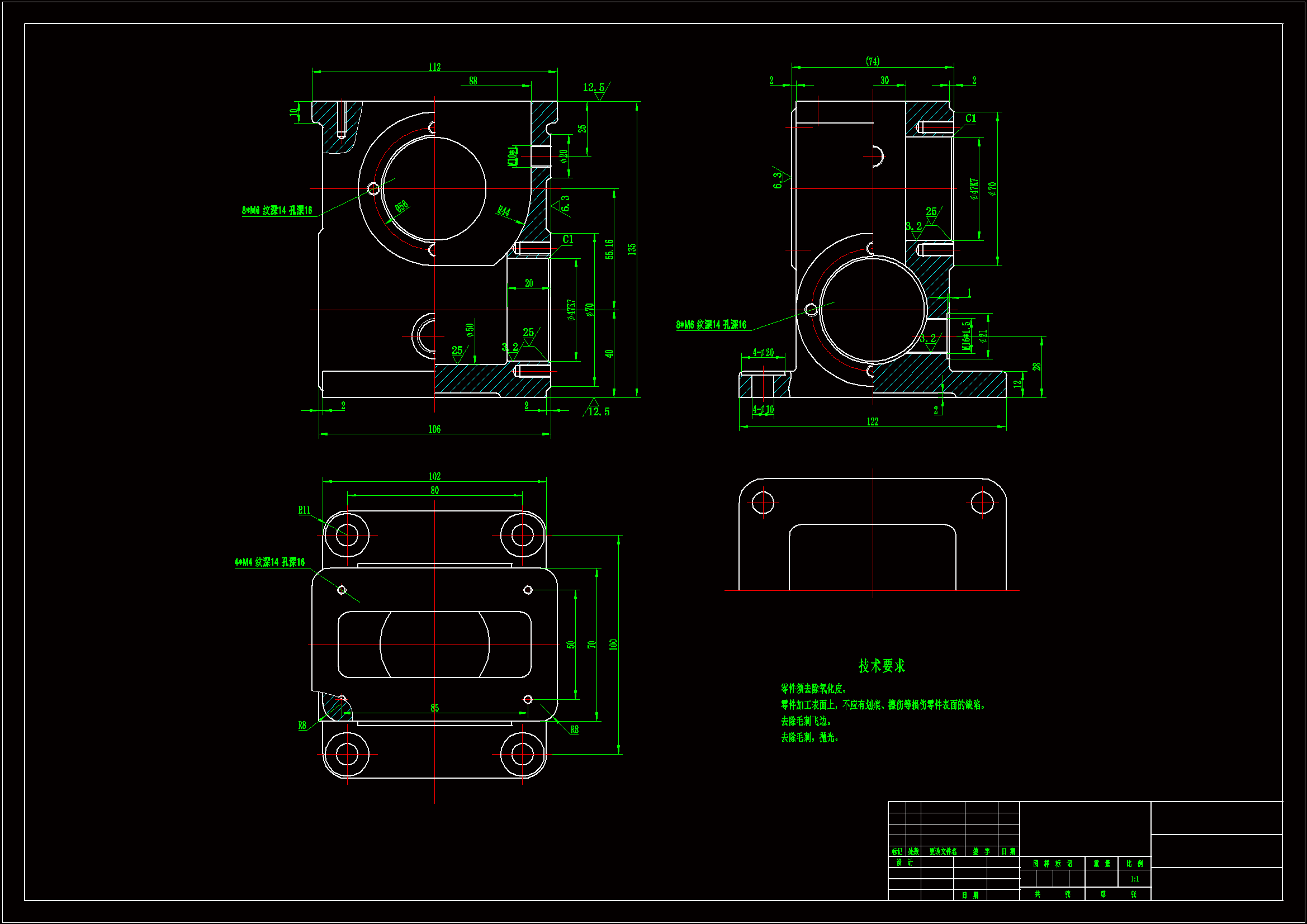Click the 85 dimension in plan view
This screenshot has width=1307, height=924.
434,708
